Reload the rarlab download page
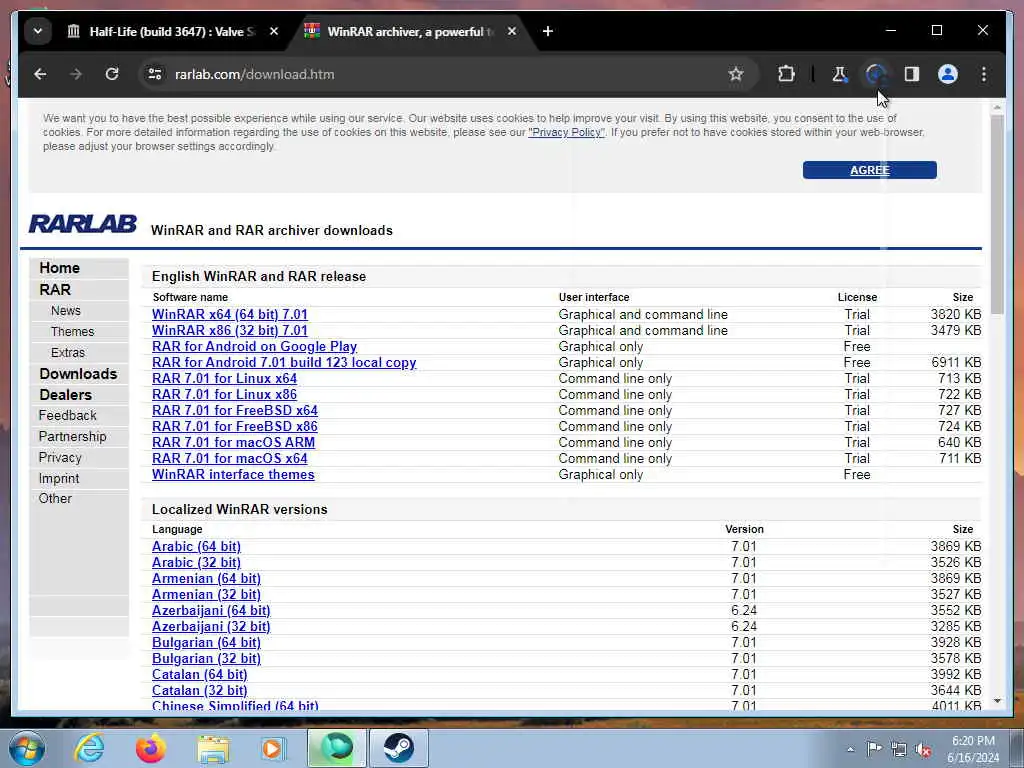Screen dimensions: 1024x768 coord(112,74)
